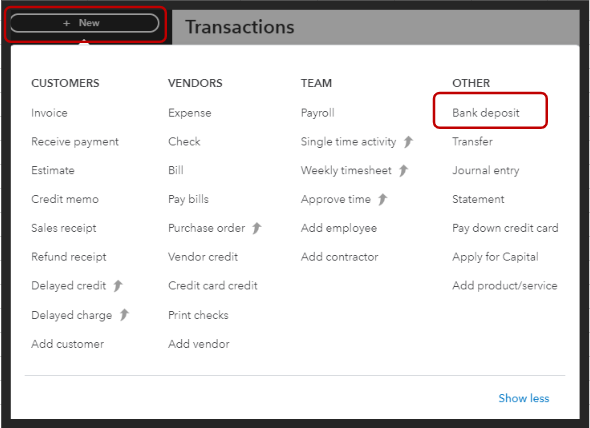This screenshot has height=428, width=590.
Task: Choose Transfer option
Action: click(473, 142)
